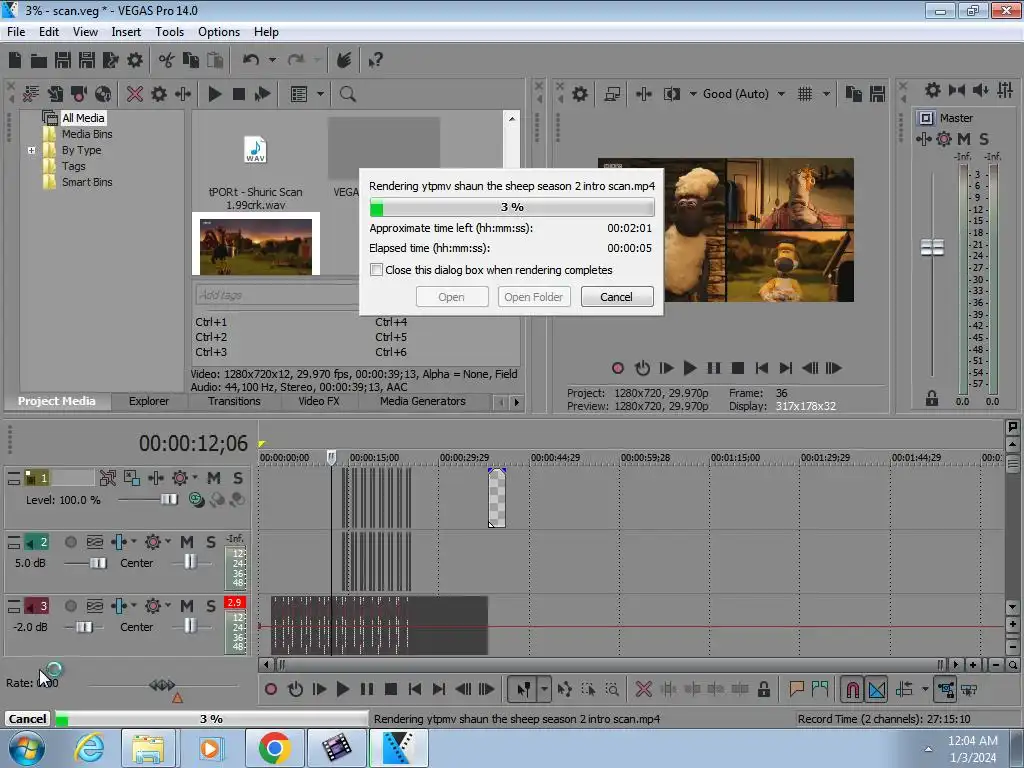Click the Search media magnifier icon
The height and width of the screenshot is (768, 1024).
pos(347,94)
